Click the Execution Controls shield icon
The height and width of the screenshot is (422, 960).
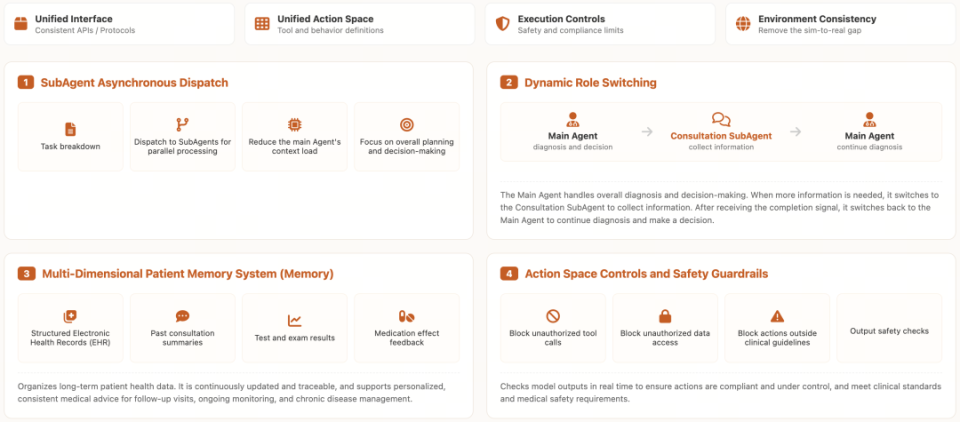click(x=502, y=24)
